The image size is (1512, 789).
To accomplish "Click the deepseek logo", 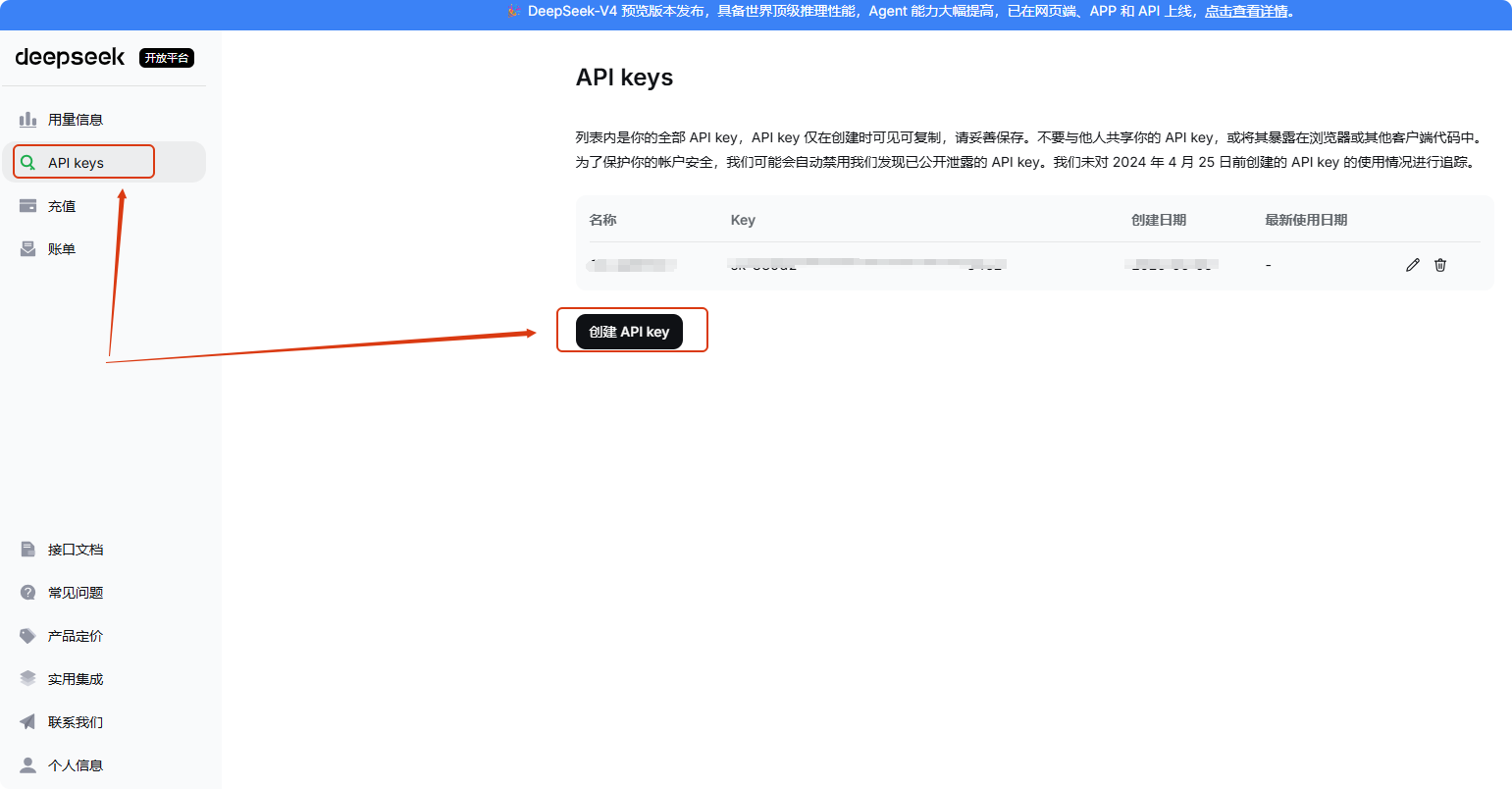I will (70, 58).
